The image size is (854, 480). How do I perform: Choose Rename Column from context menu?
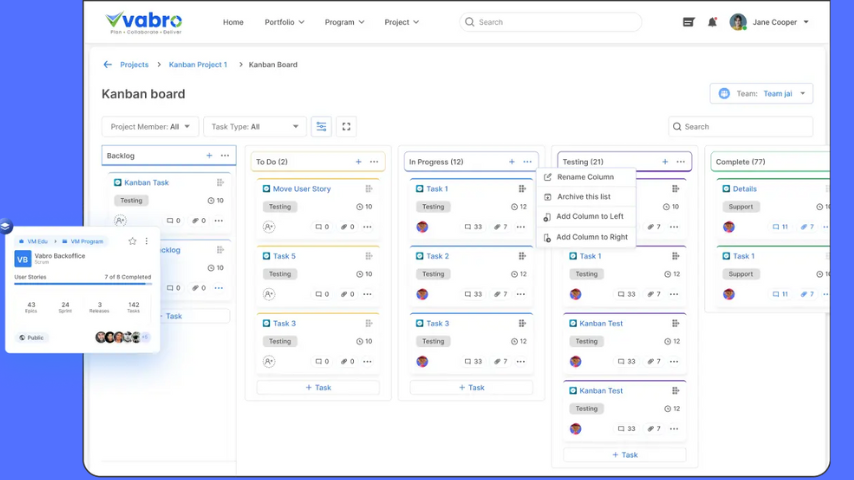586,177
